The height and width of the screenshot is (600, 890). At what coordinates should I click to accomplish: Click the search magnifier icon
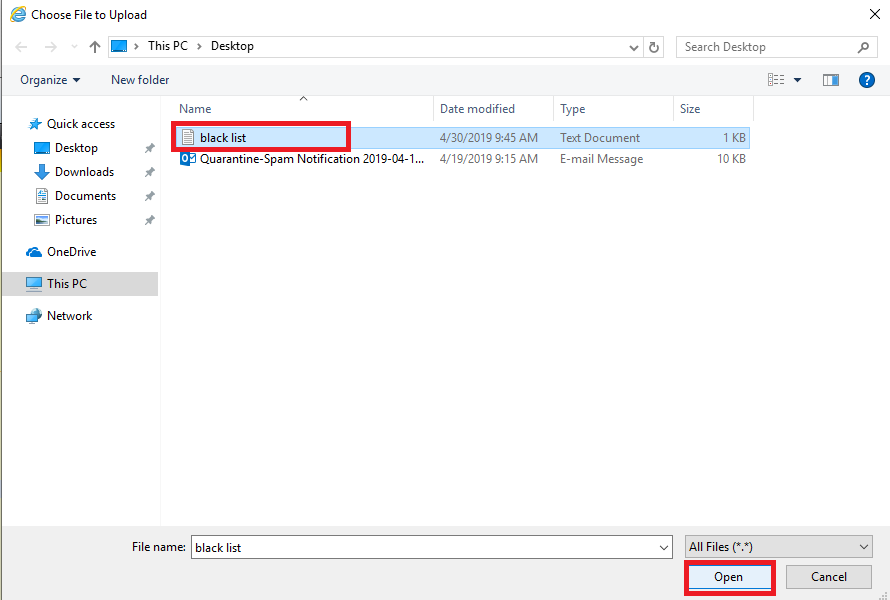(x=864, y=47)
